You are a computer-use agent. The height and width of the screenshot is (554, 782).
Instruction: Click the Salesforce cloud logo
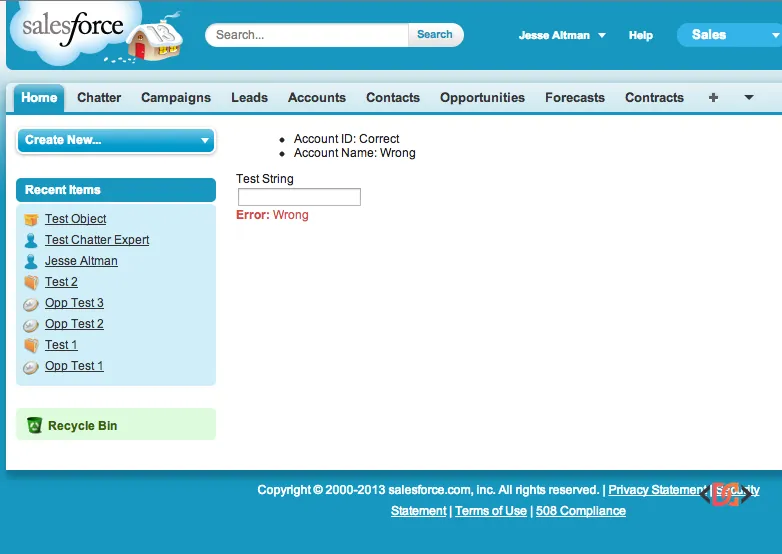pyautogui.click(x=68, y=30)
